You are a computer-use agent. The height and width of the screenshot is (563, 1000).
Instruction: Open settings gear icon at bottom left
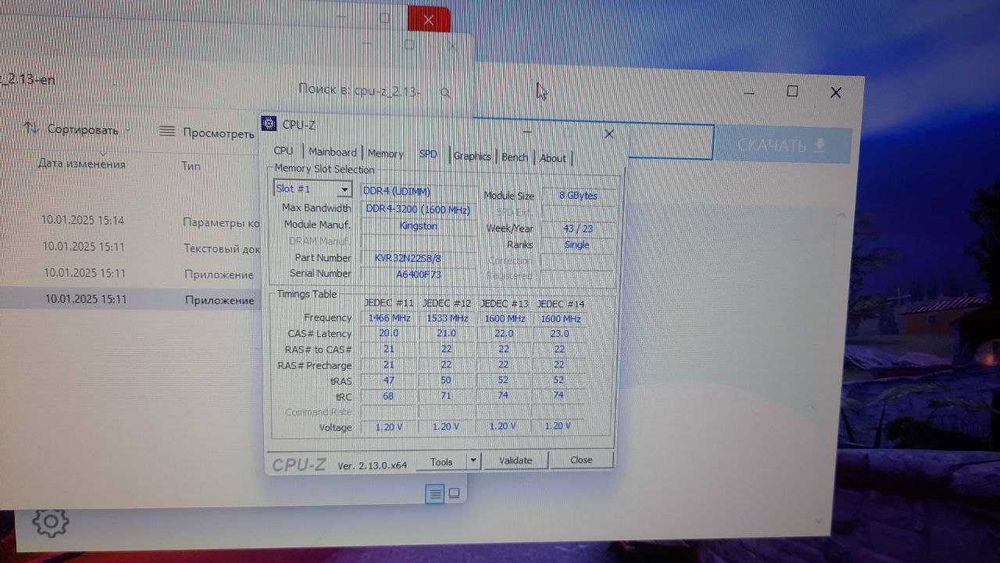50,522
